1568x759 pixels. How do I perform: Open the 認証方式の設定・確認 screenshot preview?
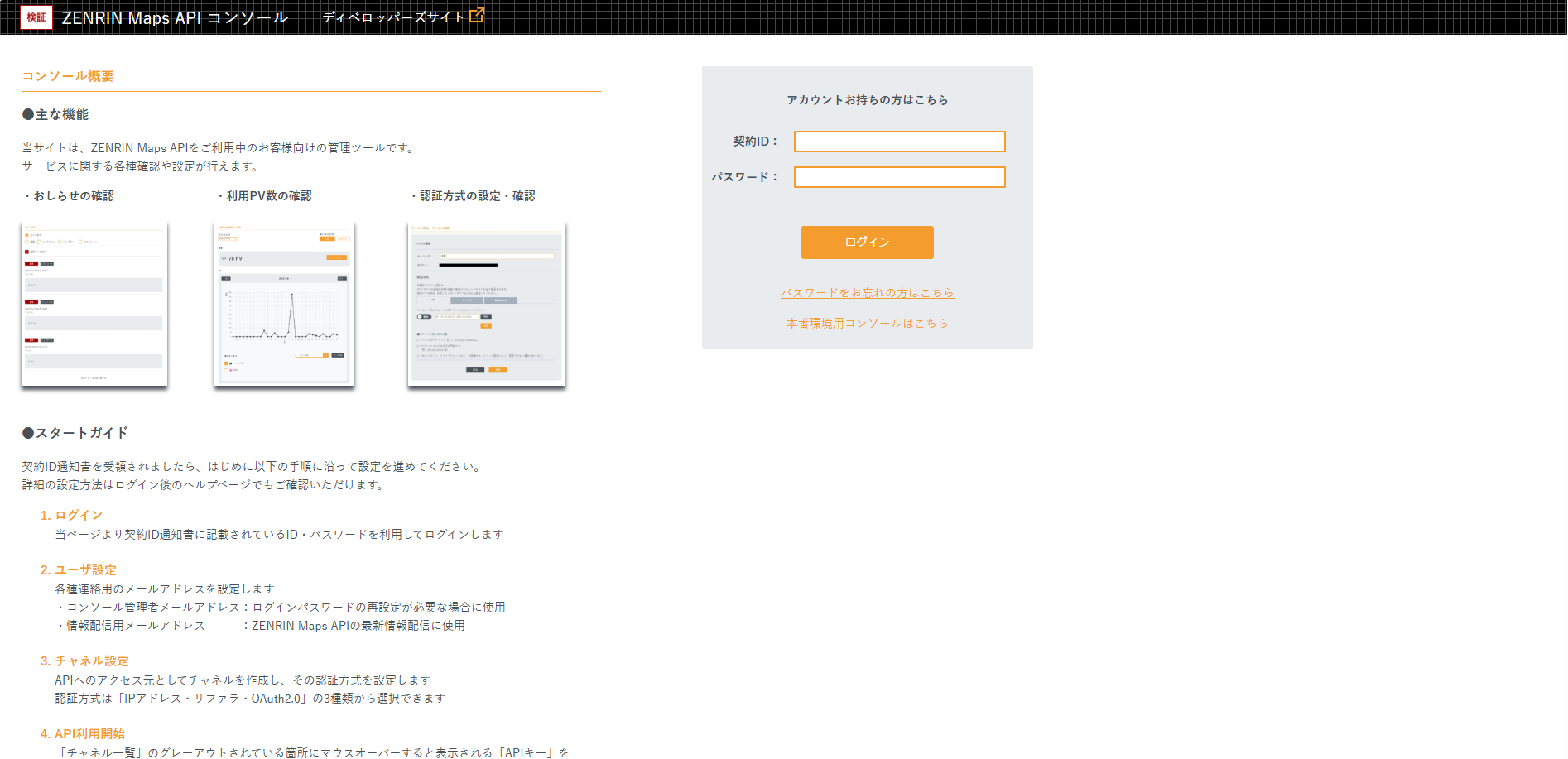tap(486, 304)
